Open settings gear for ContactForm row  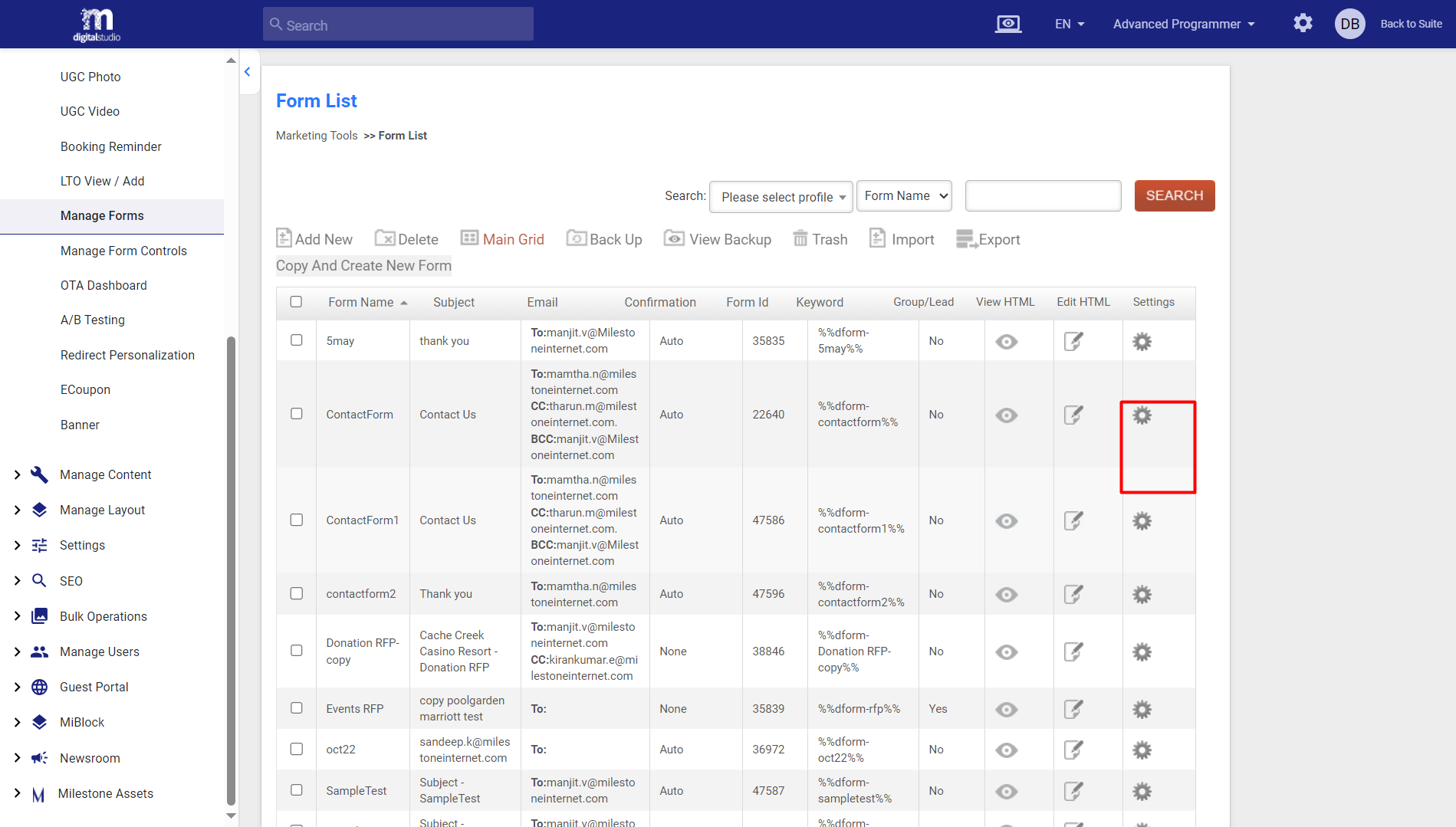pos(1142,415)
